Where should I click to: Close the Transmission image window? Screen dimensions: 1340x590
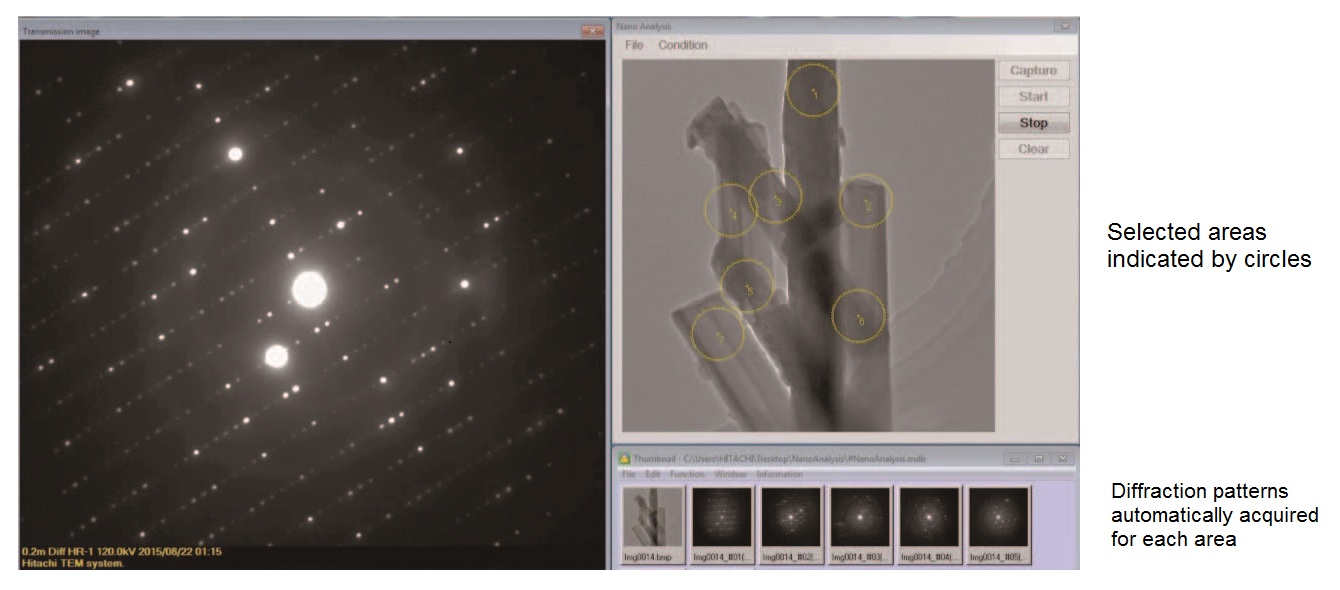pyautogui.click(x=591, y=31)
